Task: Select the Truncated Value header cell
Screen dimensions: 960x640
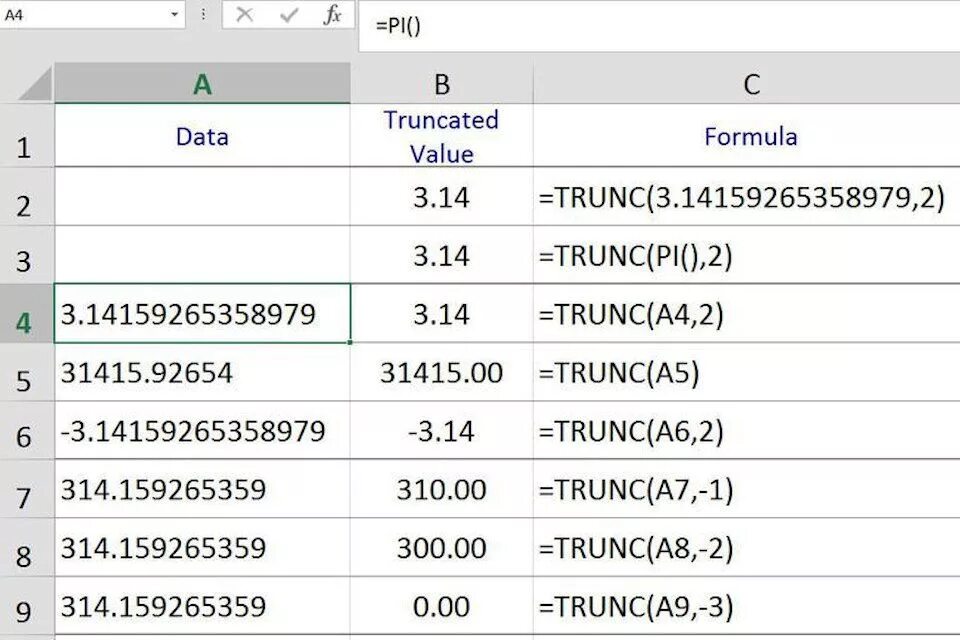Action: (441, 135)
